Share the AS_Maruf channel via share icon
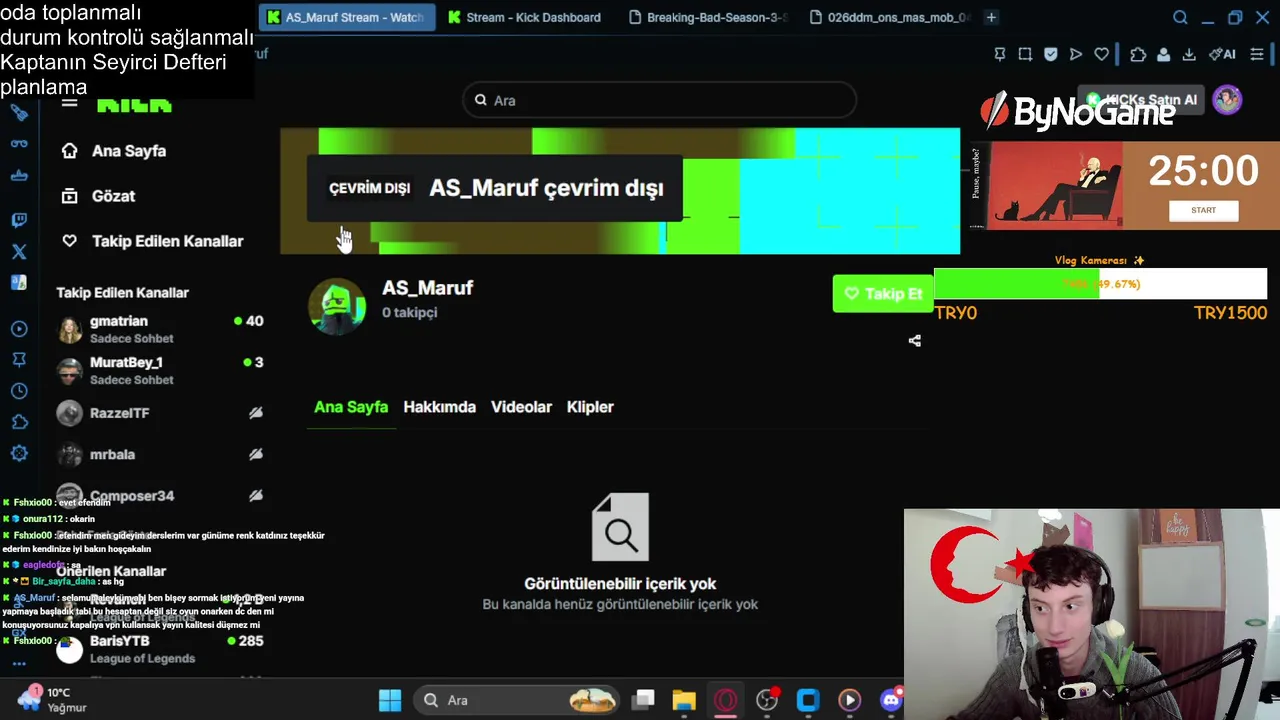1280x720 pixels. pos(914,341)
